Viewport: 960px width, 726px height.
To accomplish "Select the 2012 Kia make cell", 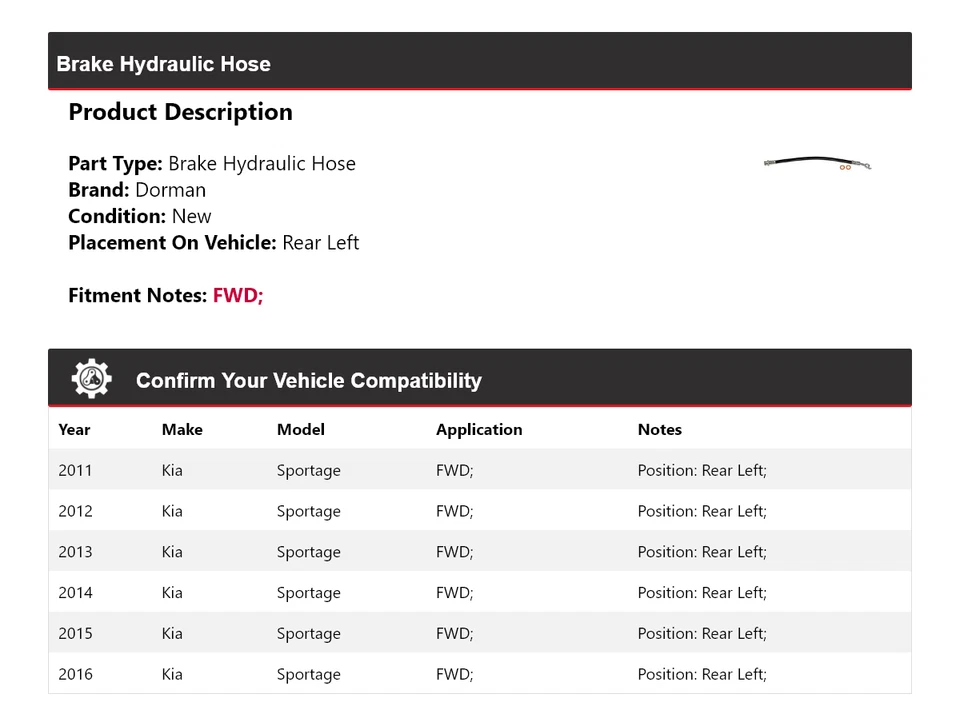I will click(172, 511).
